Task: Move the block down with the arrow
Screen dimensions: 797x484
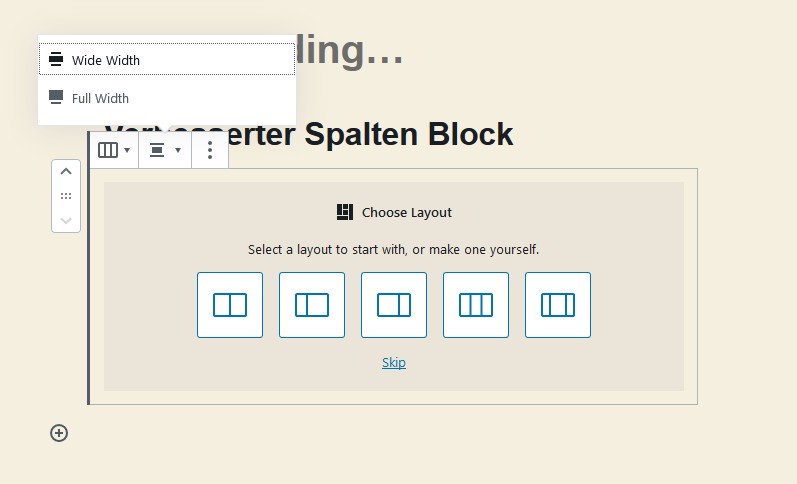Action: (66, 220)
